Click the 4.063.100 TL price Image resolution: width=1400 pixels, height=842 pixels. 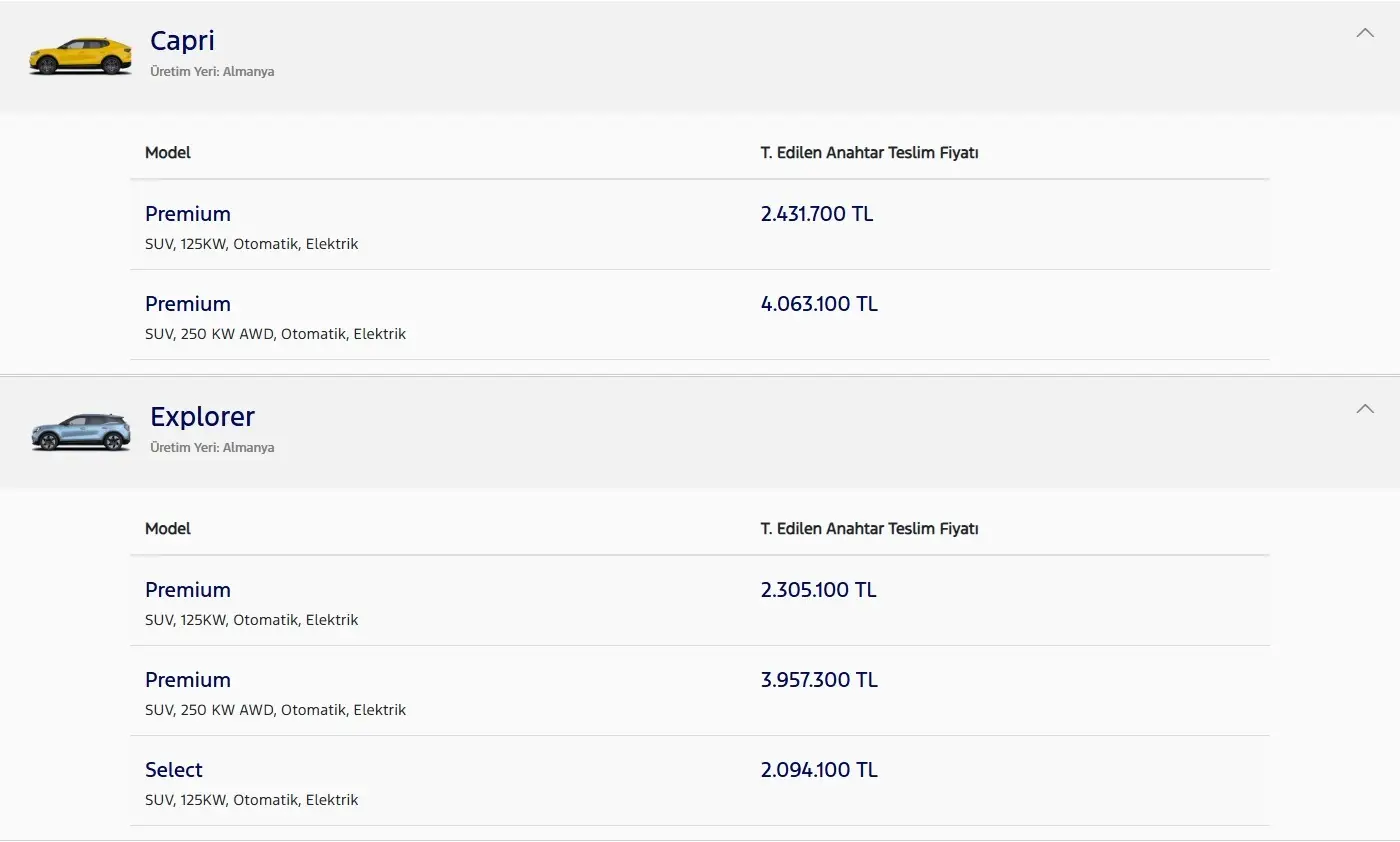[819, 304]
